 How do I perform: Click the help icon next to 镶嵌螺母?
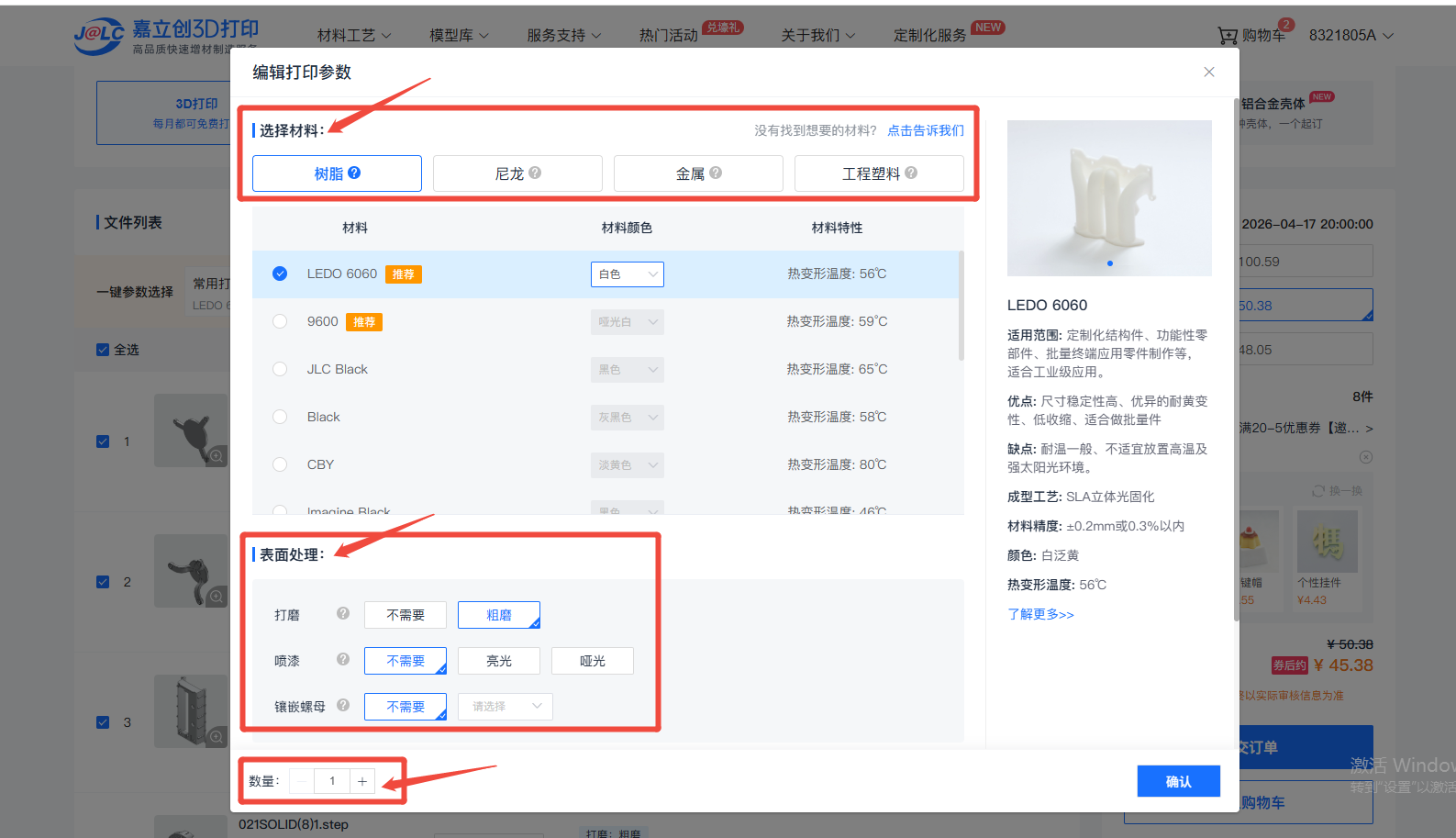(343, 705)
